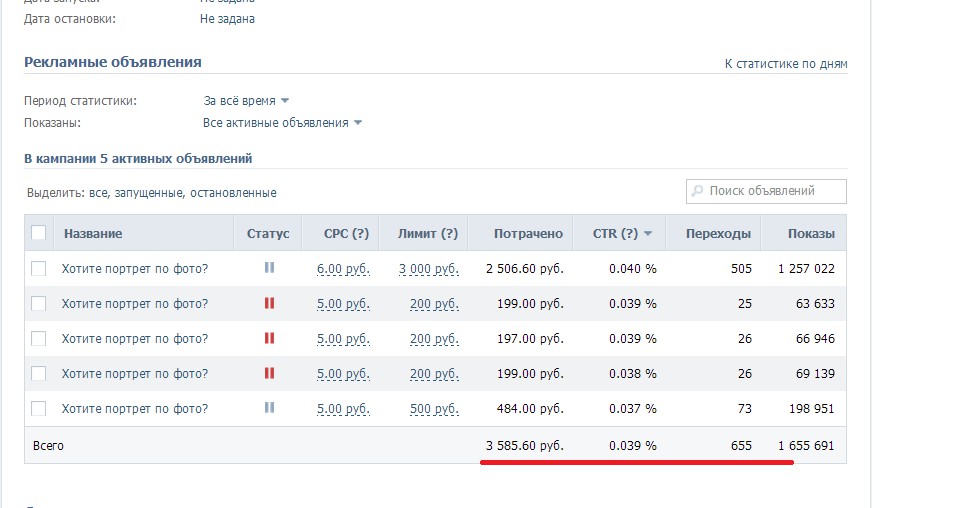The height and width of the screenshot is (508, 972).
Task: Click the «Показы» column header
Action: (810, 233)
